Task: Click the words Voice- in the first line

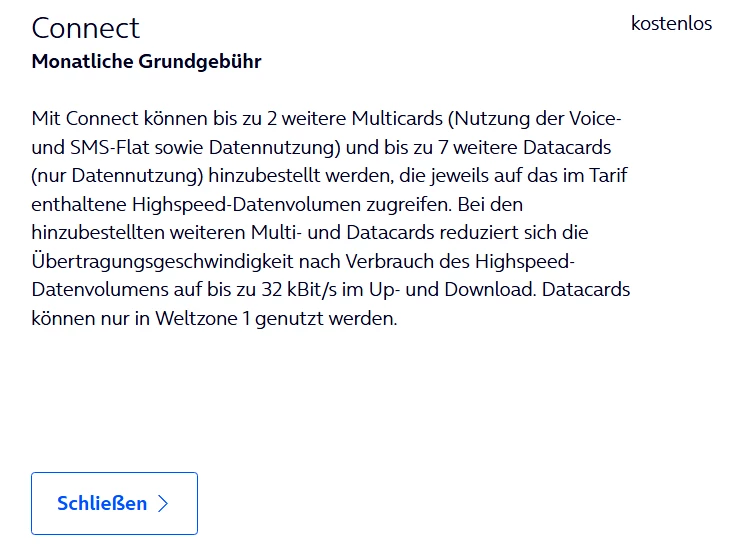Action: coord(595,118)
